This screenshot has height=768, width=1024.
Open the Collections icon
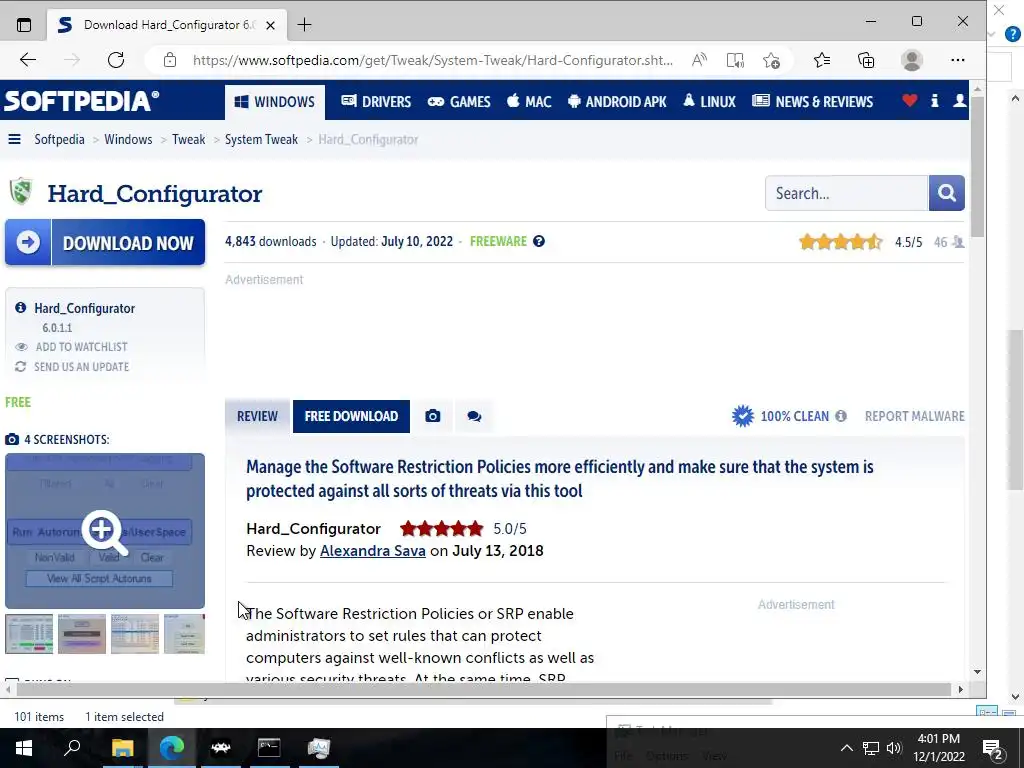tap(866, 60)
